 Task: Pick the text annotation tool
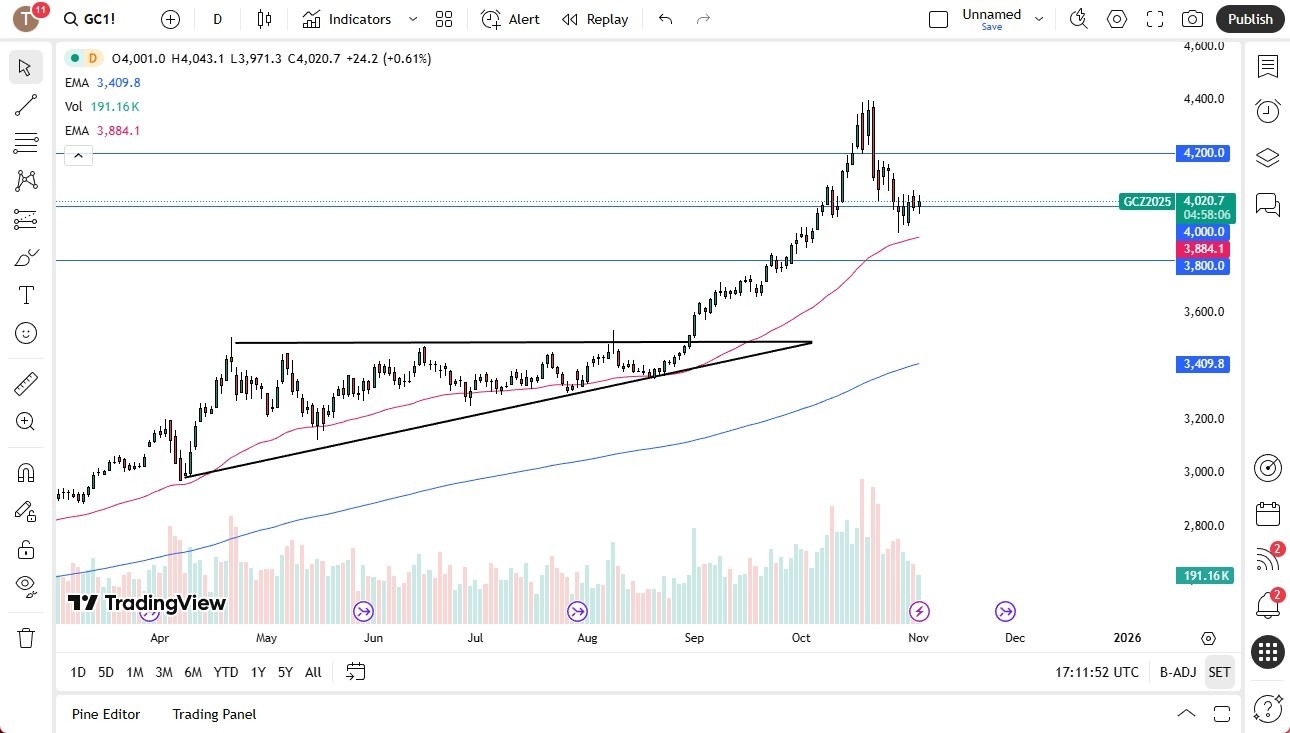[x=26, y=294]
